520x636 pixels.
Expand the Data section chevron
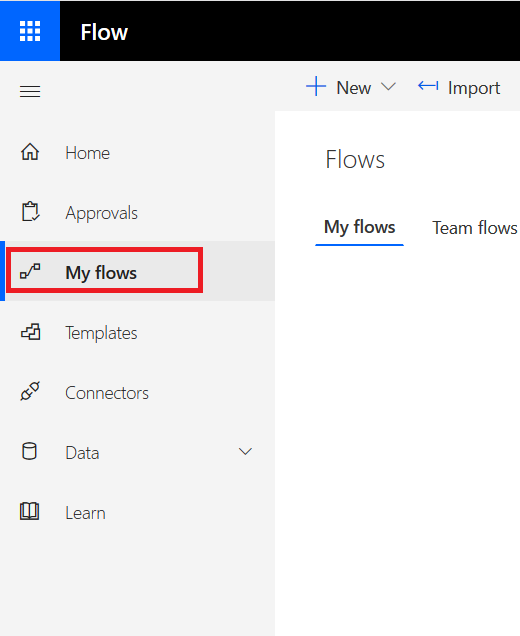pyautogui.click(x=245, y=451)
